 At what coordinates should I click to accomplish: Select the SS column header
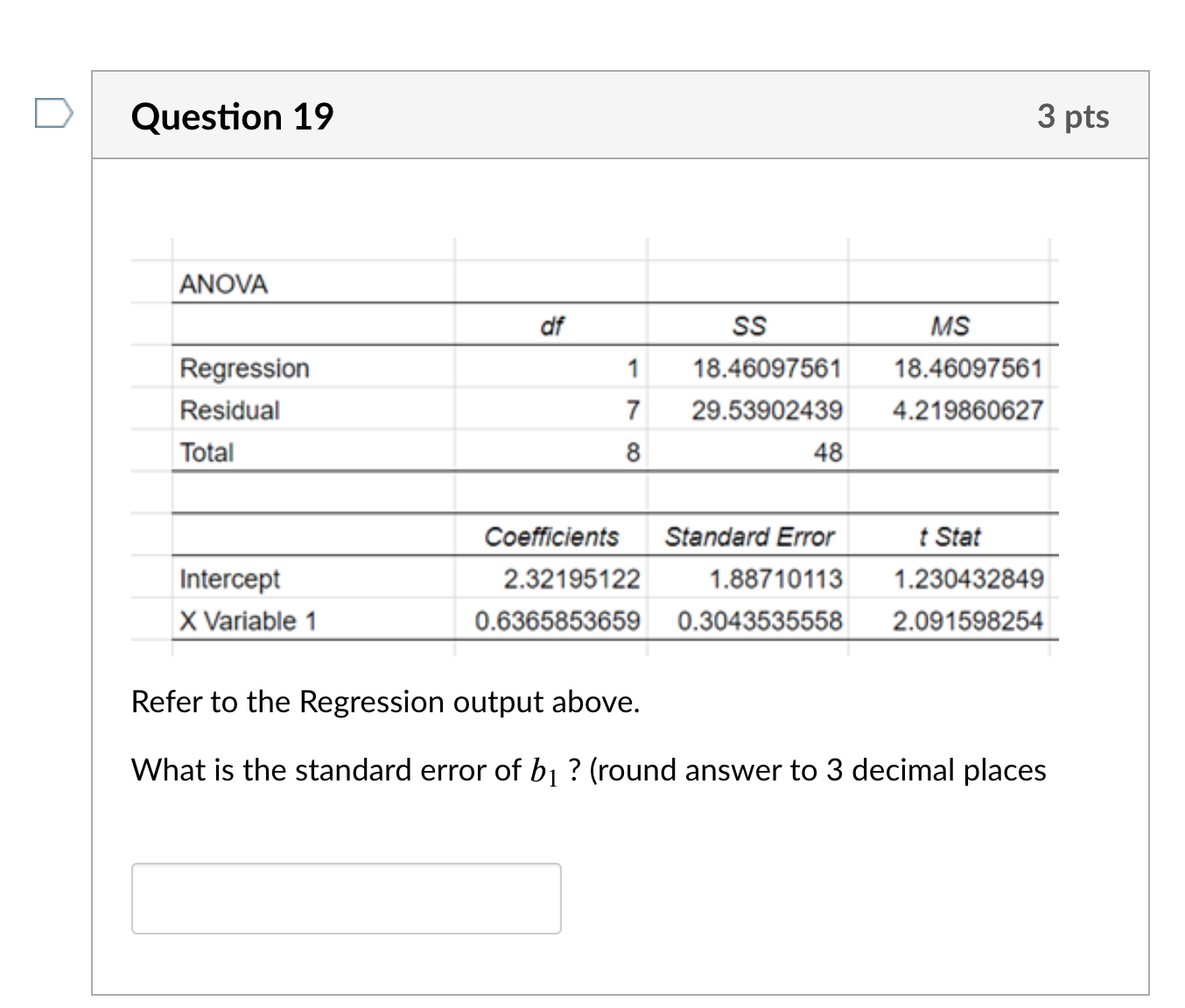pyautogui.click(x=750, y=325)
